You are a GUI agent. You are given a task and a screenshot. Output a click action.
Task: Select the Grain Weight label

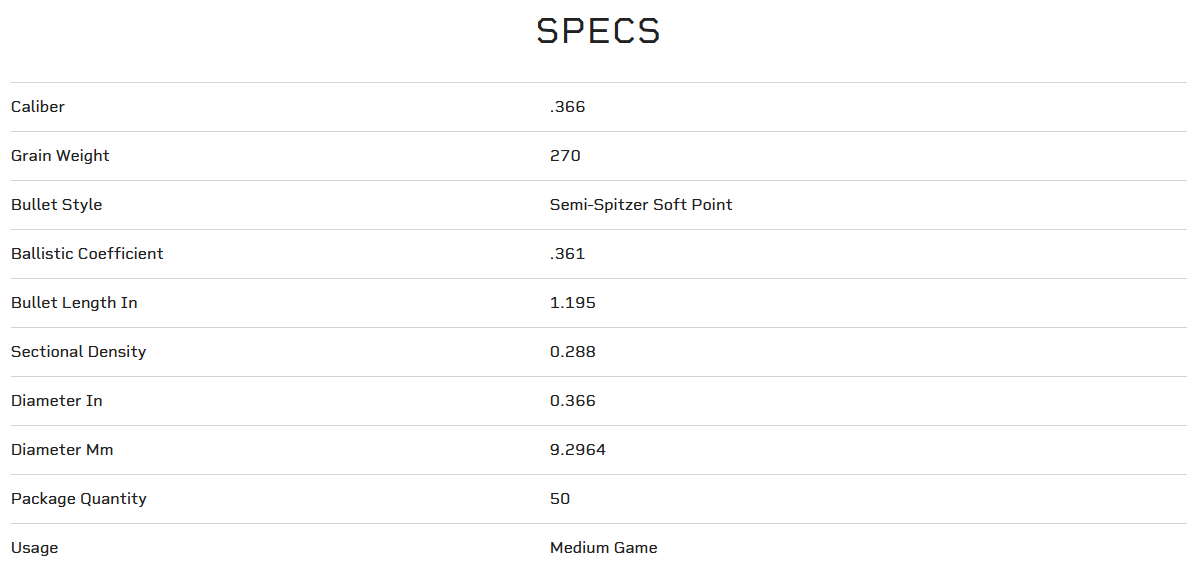tap(60, 156)
